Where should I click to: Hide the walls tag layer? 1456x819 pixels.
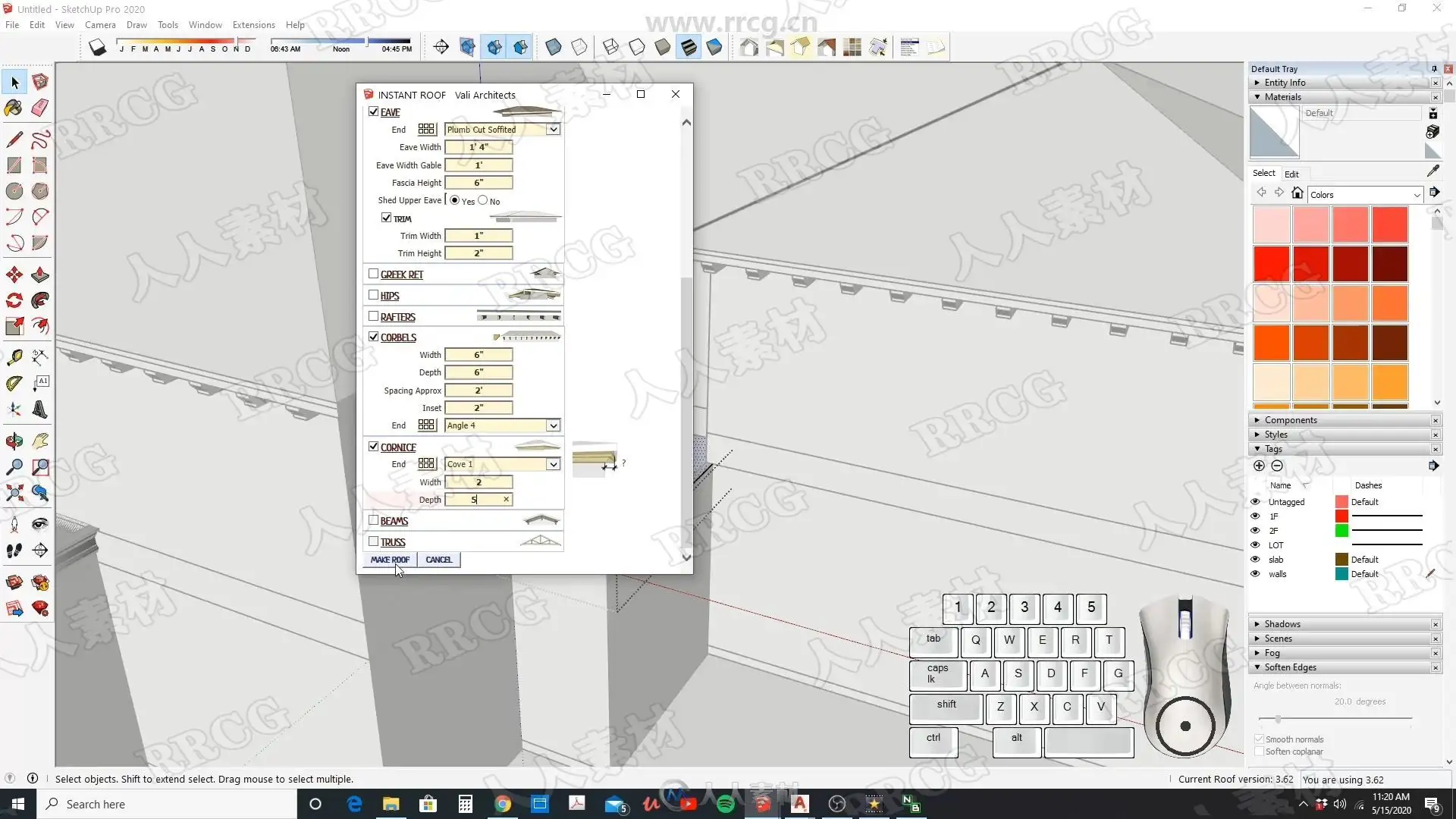1255,574
